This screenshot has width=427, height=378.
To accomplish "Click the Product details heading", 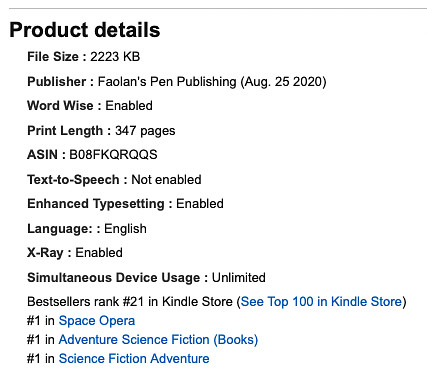I will [85, 30].
